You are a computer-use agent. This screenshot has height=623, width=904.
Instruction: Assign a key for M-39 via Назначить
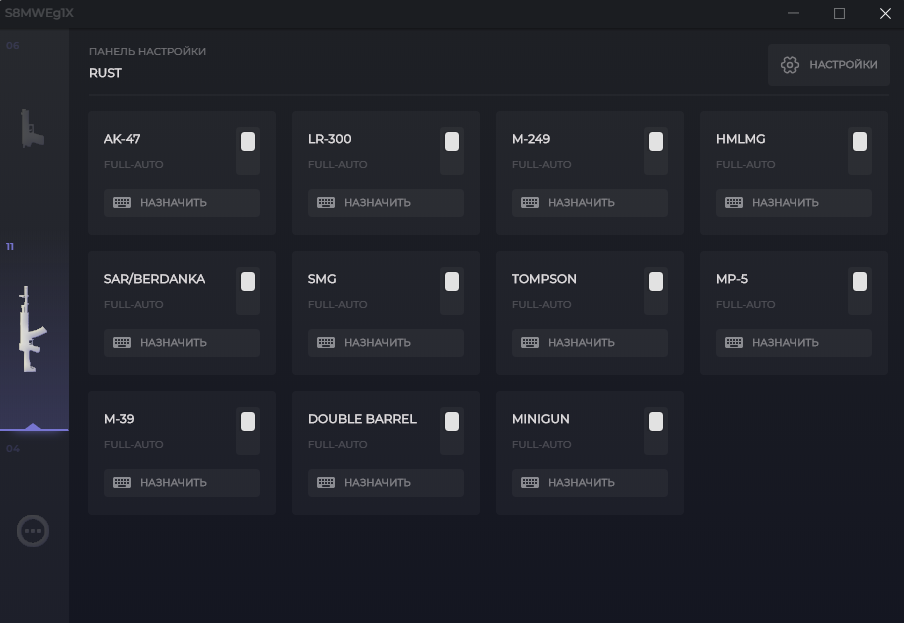[x=182, y=483]
